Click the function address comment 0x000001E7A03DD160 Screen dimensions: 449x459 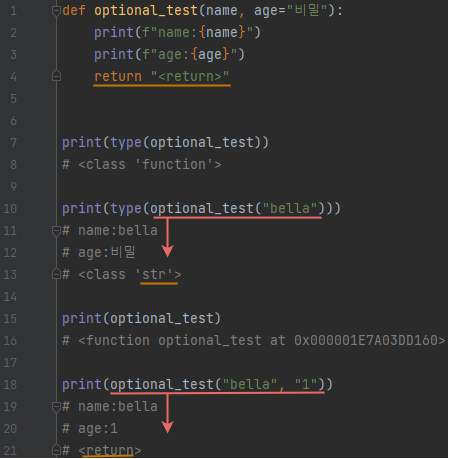(x=366, y=340)
